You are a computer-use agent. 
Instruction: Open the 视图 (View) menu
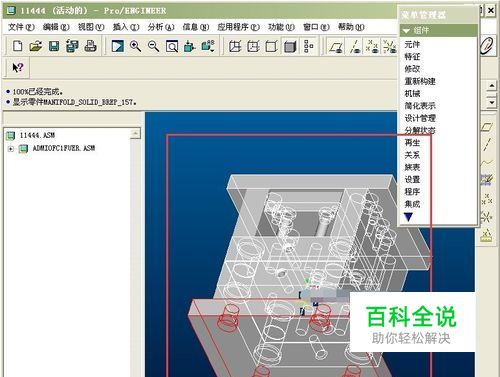pos(91,27)
